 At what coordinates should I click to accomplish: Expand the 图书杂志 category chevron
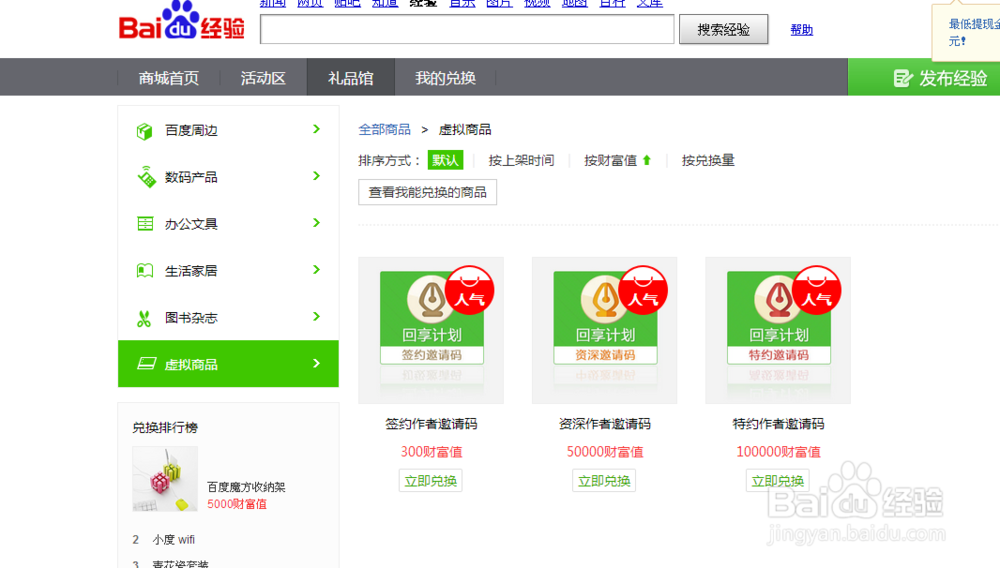coord(316,316)
